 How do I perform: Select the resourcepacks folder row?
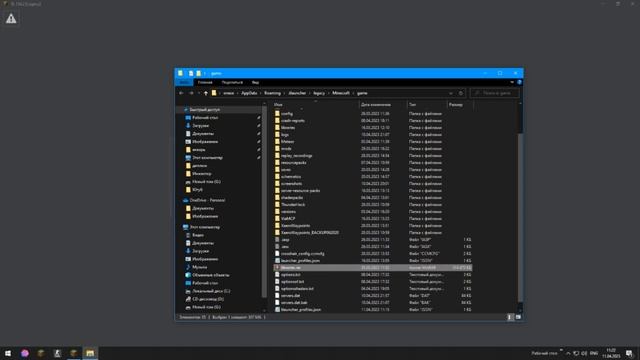coord(373,162)
